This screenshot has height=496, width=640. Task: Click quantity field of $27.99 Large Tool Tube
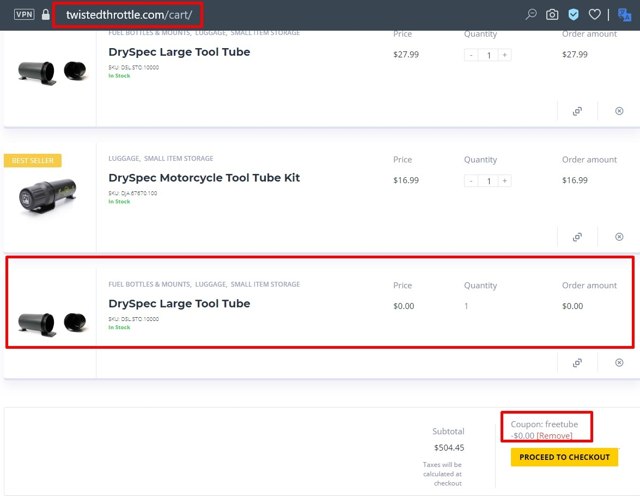click(x=488, y=55)
